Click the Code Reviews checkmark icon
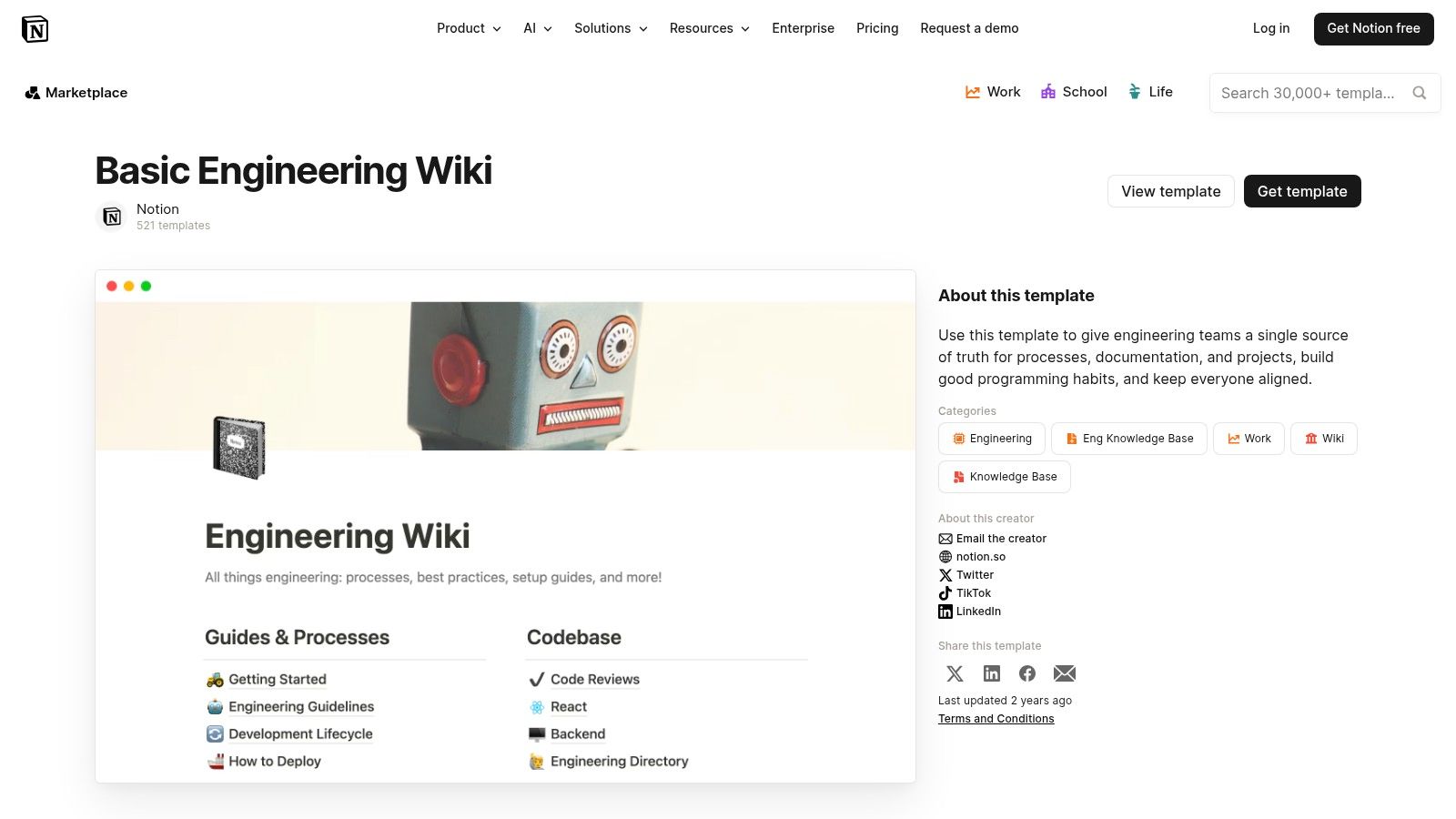1456x819 pixels. click(x=537, y=680)
